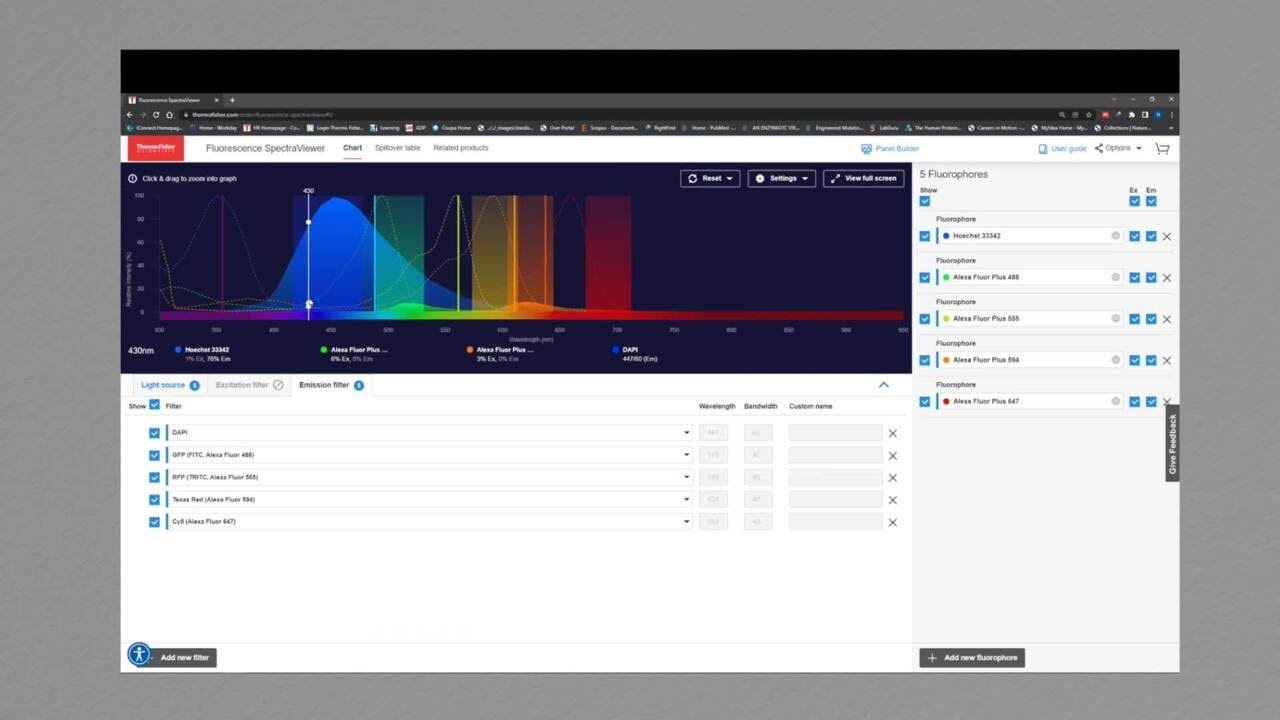Click the info icon beside Alexa Fluor Plus 488
This screenshot has height=720, width=1280.
coord(1116,277)
